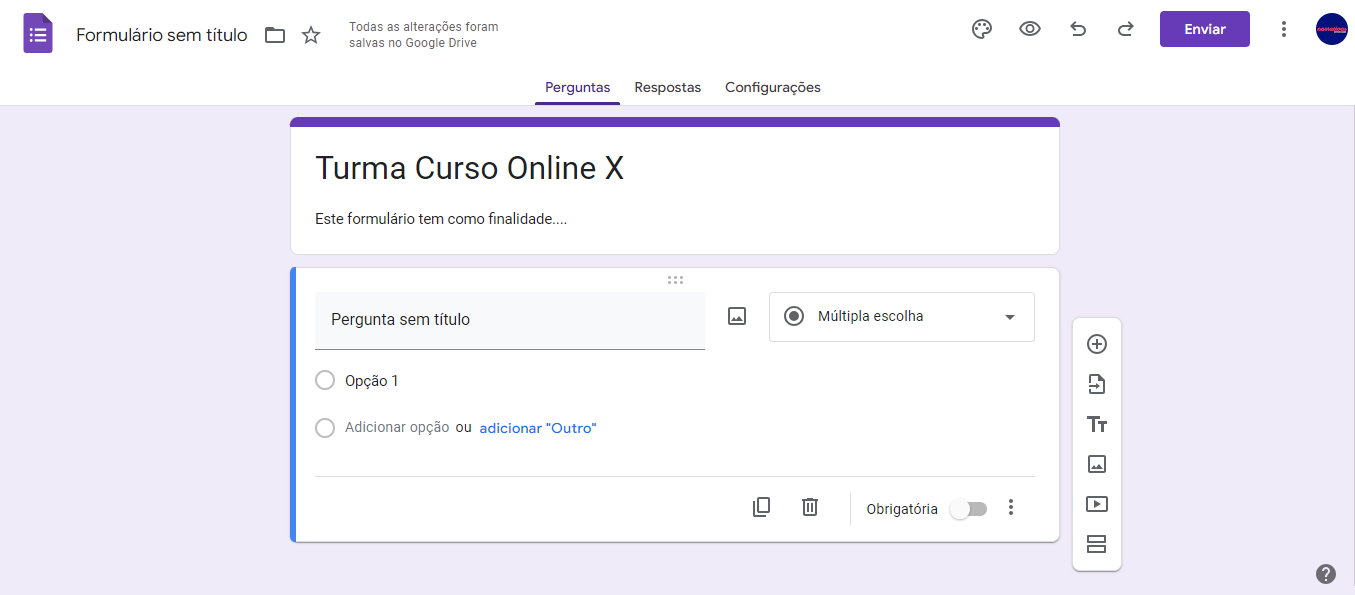The height and width of the screenshot is (595, 1355).
Task: Open the Configurações tab
Action: tap(772, 87)
